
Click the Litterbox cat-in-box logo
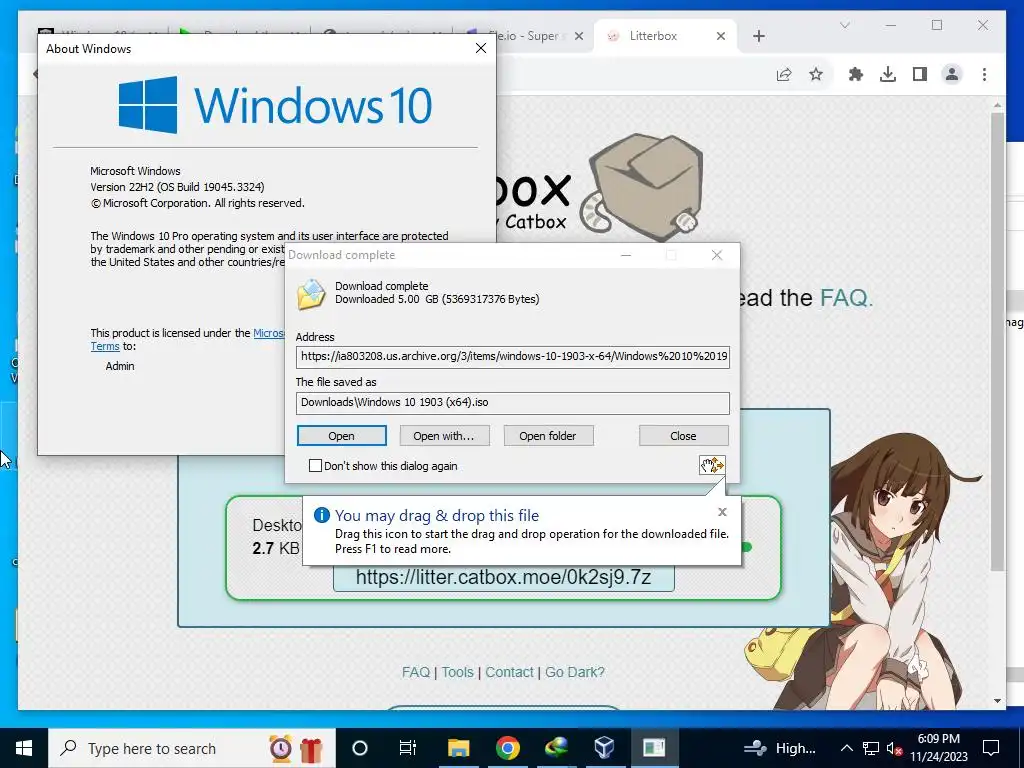(x=640, y=186)
